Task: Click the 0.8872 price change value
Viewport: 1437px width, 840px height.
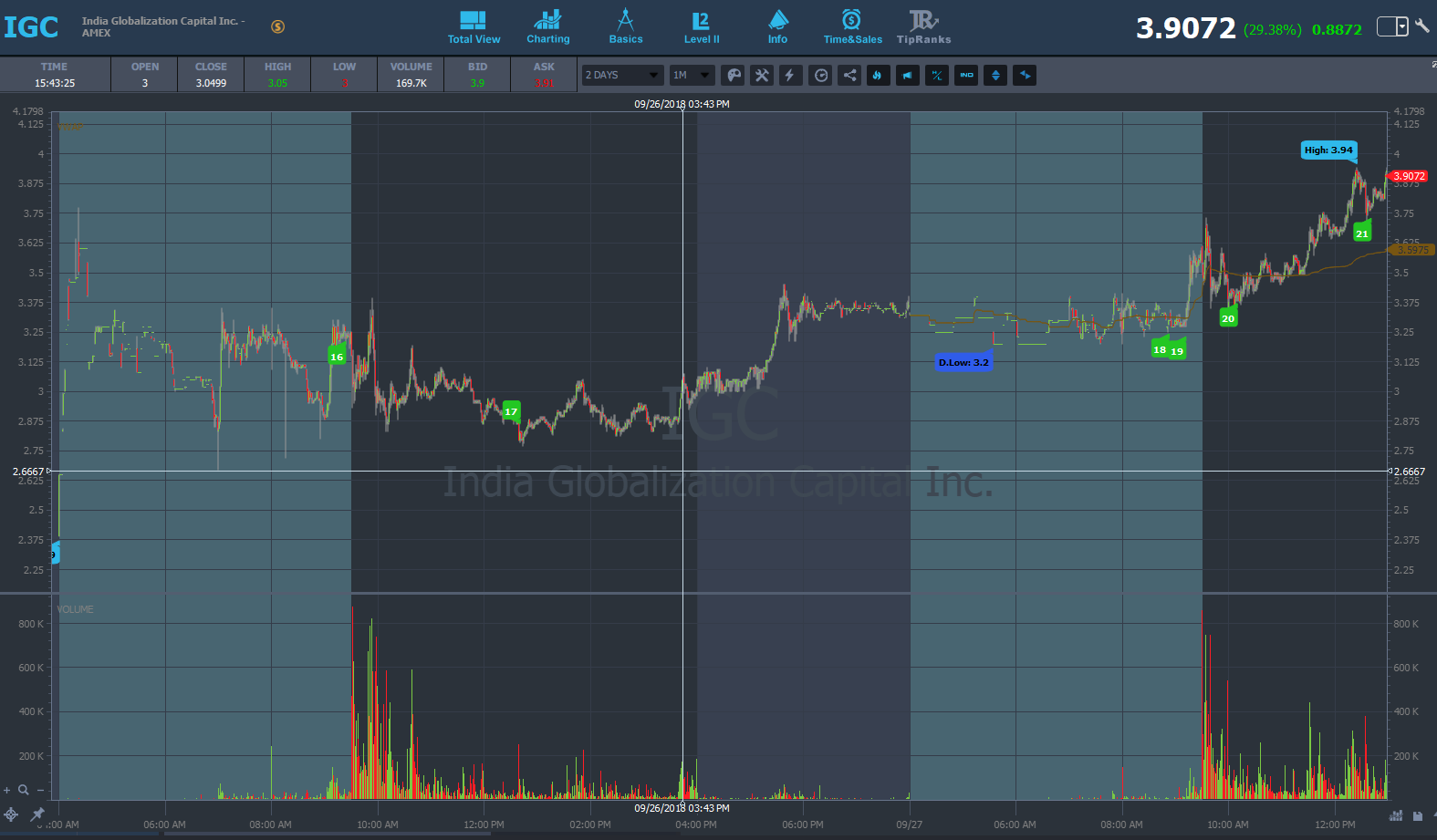Action: (x=1337, y=29)
